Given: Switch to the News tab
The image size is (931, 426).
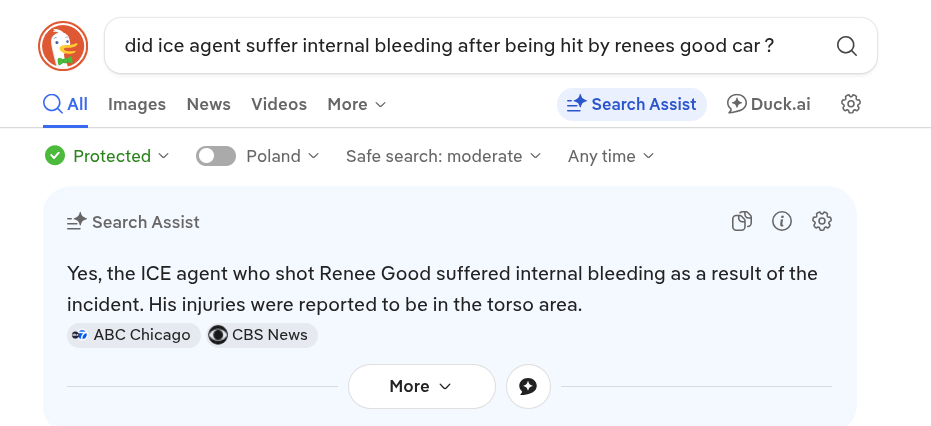Looking at the screenshot, I should (208, 104).
